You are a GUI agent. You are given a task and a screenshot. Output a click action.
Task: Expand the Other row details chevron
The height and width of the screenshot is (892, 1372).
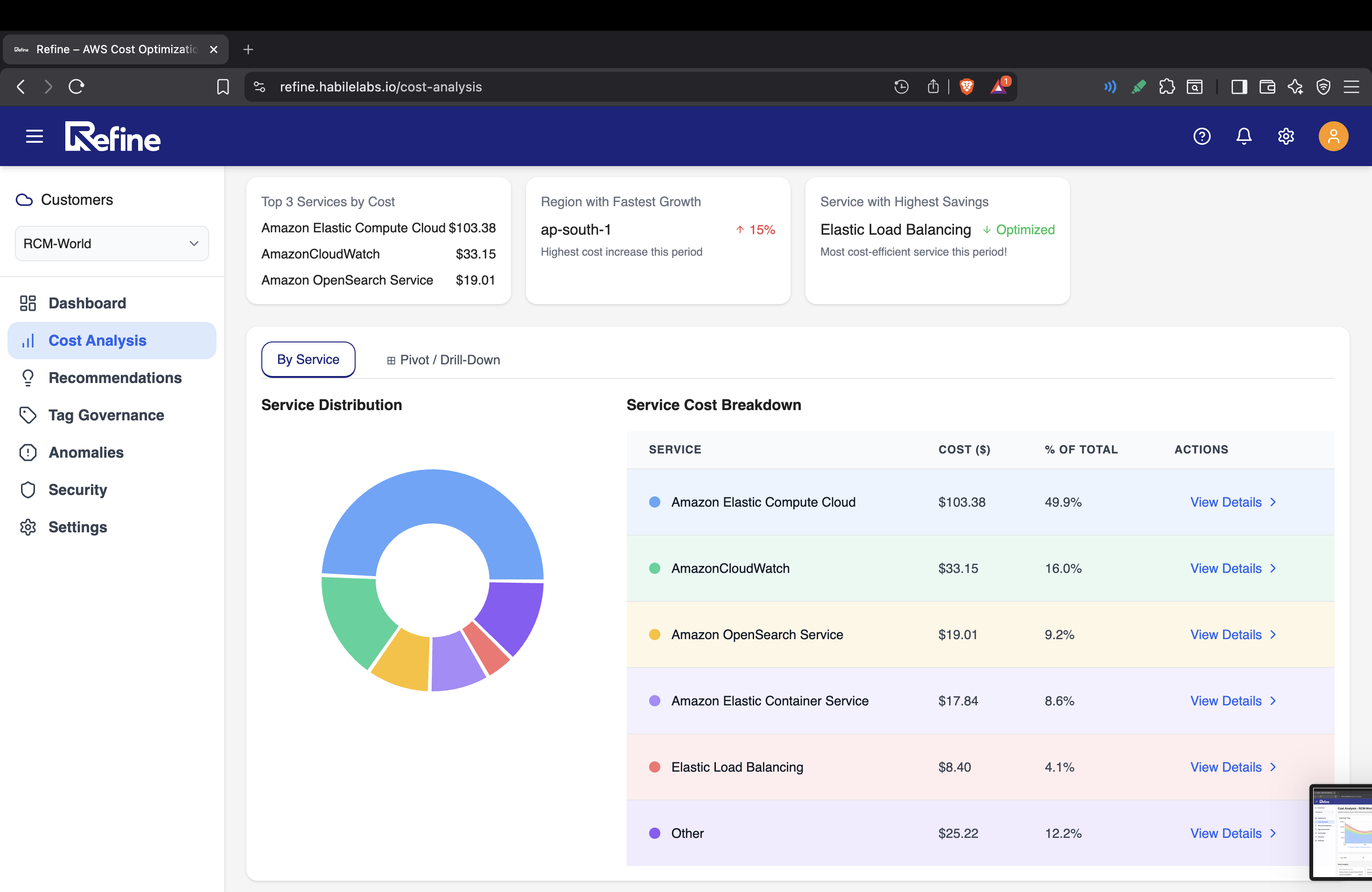(x=1273, y=834)
